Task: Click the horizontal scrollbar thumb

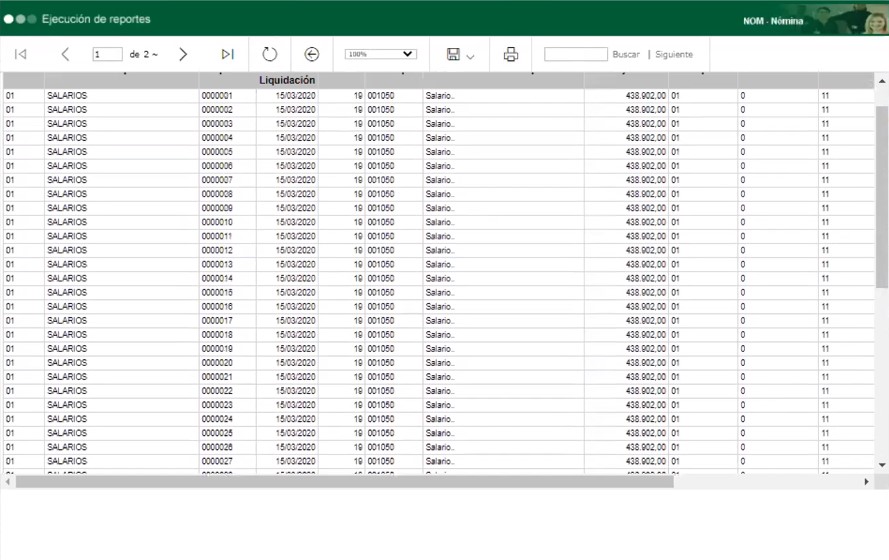Action: 345,482
